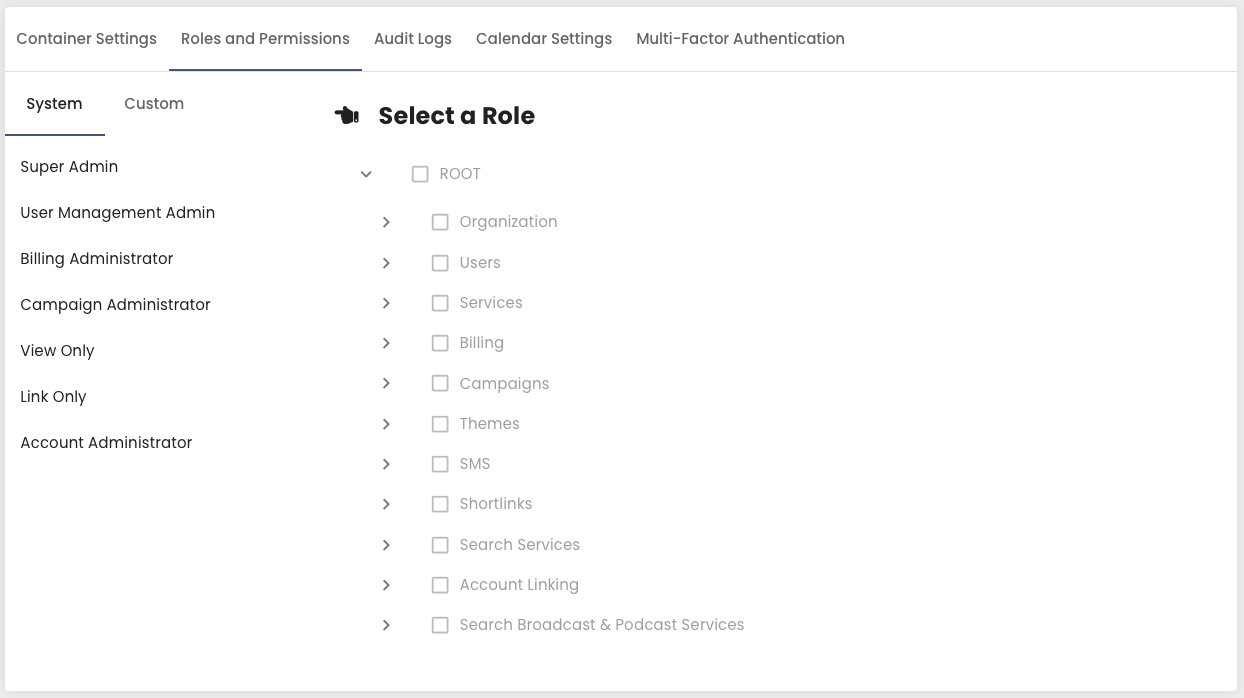The image size is (1244, 698).
Task: Expand the Themes permission branch
Action: tap(386, 424)
